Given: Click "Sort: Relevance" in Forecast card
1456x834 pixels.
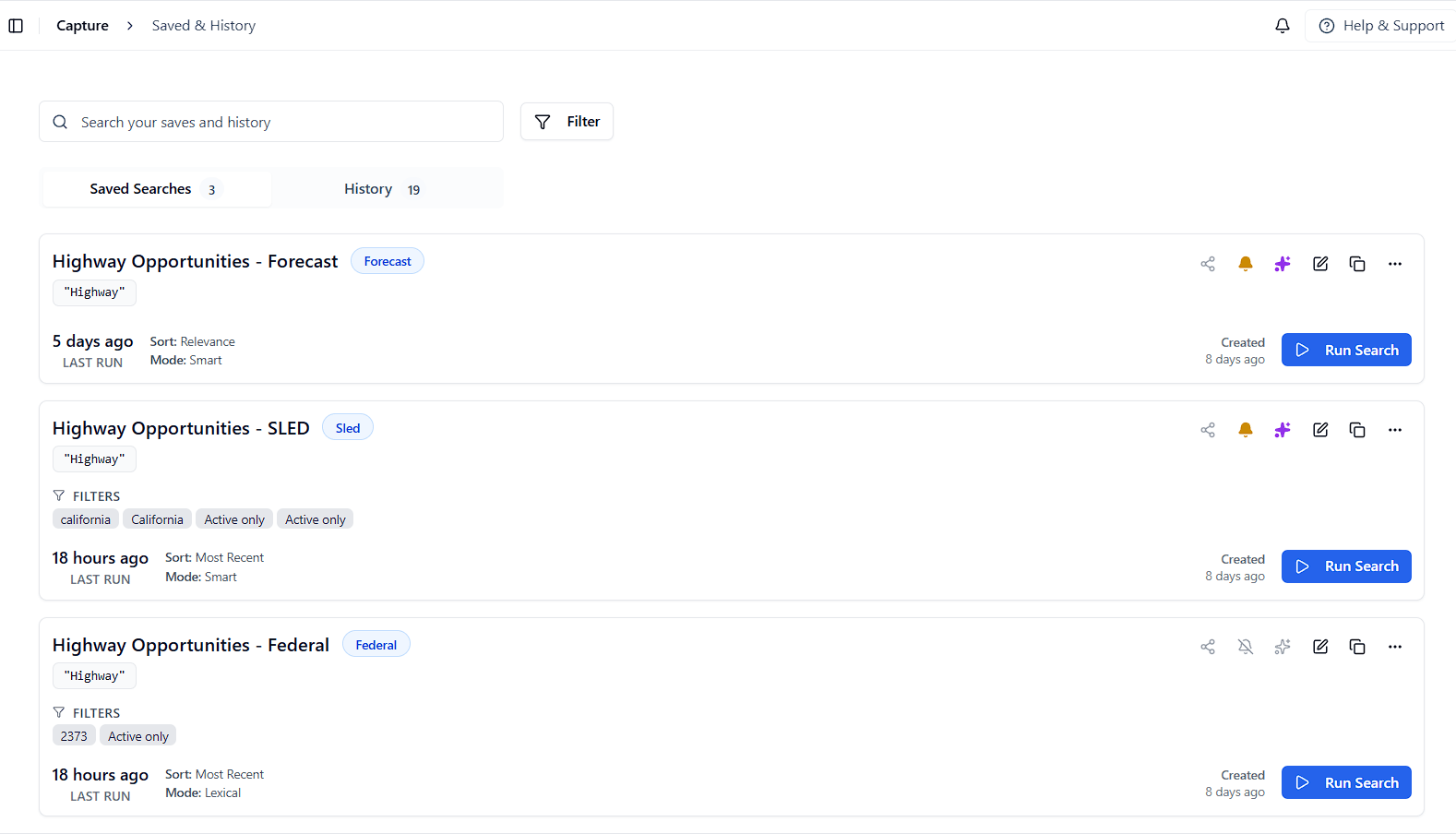Looking at the screenshot, I should click(x=193, y=341).
